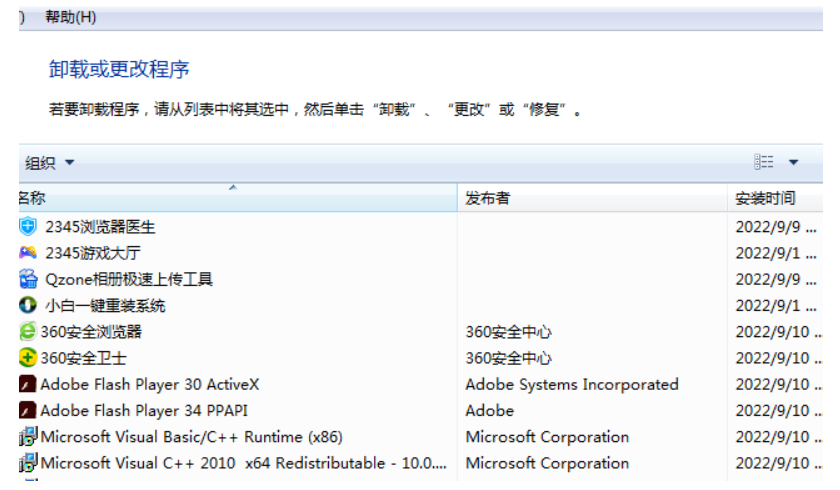The height and width of the screenshot is (490, 840).
Task: Click the 2345浏览器医生 shield icon
Action: pyautogui.click(x=28, y=227)
